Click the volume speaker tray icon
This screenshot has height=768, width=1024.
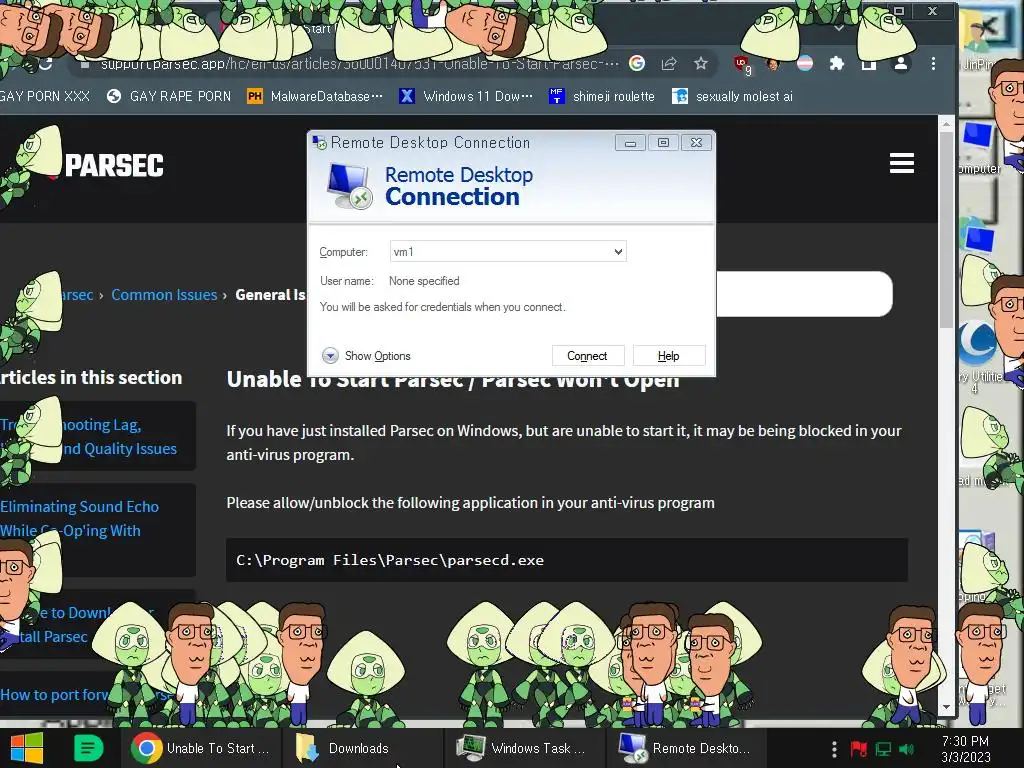[x=907, y=748]
